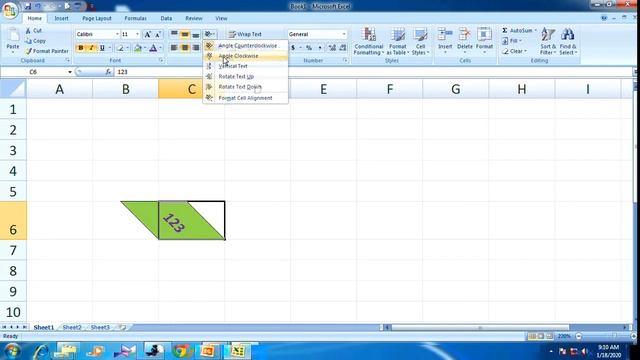
Task: Cut the selection with the scissors icon
Action: click(x=28, y=31)
